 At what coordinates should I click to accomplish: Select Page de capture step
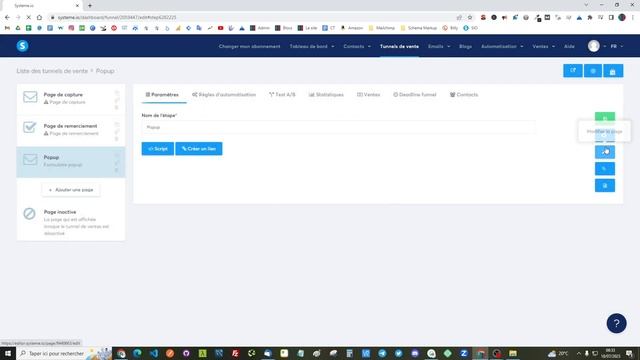pos(71,99)
